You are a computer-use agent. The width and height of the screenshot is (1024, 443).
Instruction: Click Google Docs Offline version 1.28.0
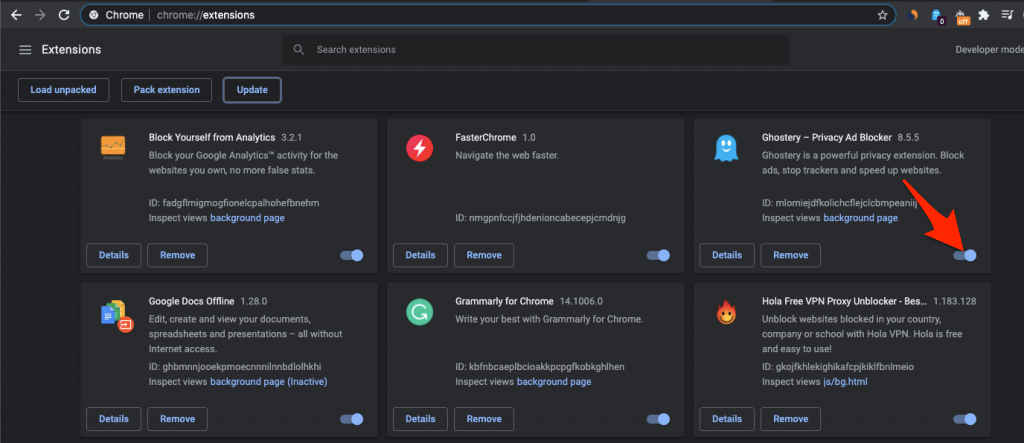(x=253, y=301)
